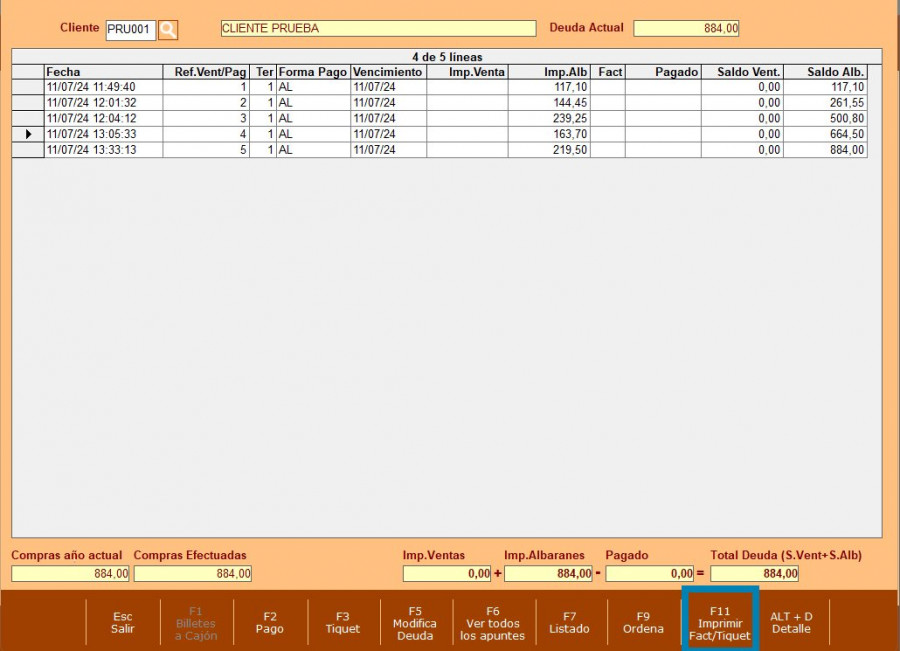Open the F2 Pago function
Image resolution: width=900 pixels, height=651 pixels.
(269, 623)
